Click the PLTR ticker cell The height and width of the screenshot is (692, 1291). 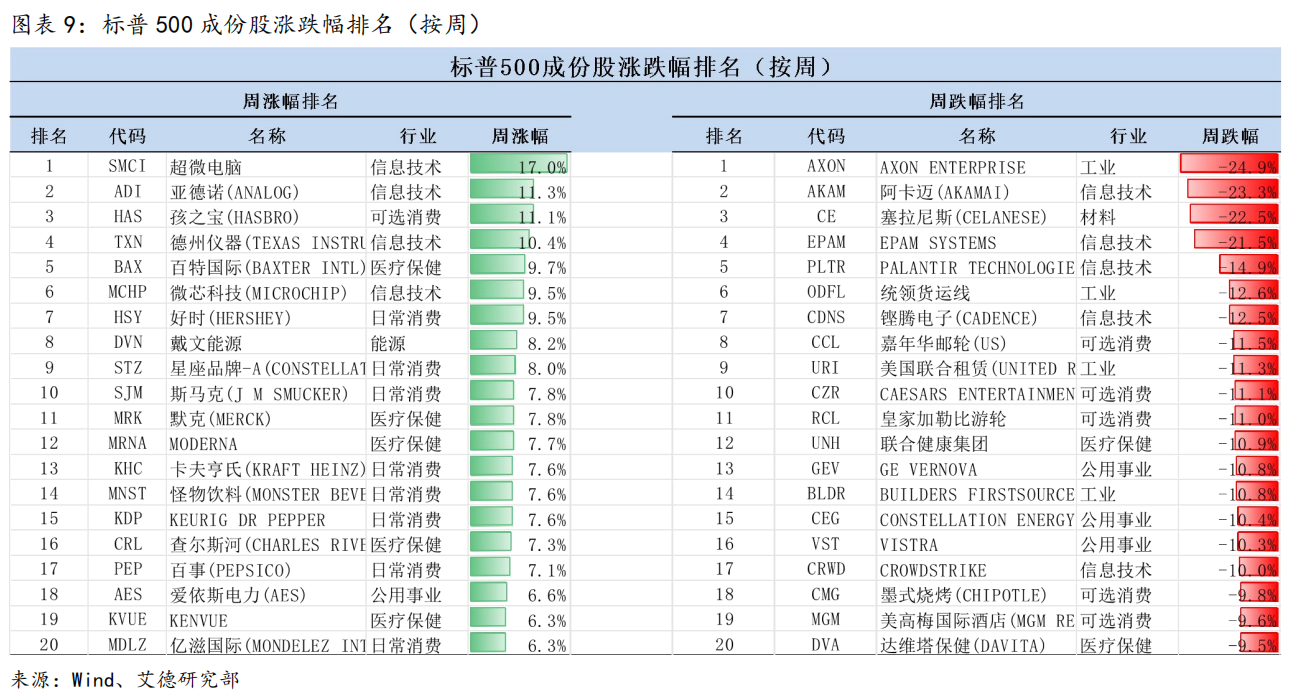pos(826,267)
